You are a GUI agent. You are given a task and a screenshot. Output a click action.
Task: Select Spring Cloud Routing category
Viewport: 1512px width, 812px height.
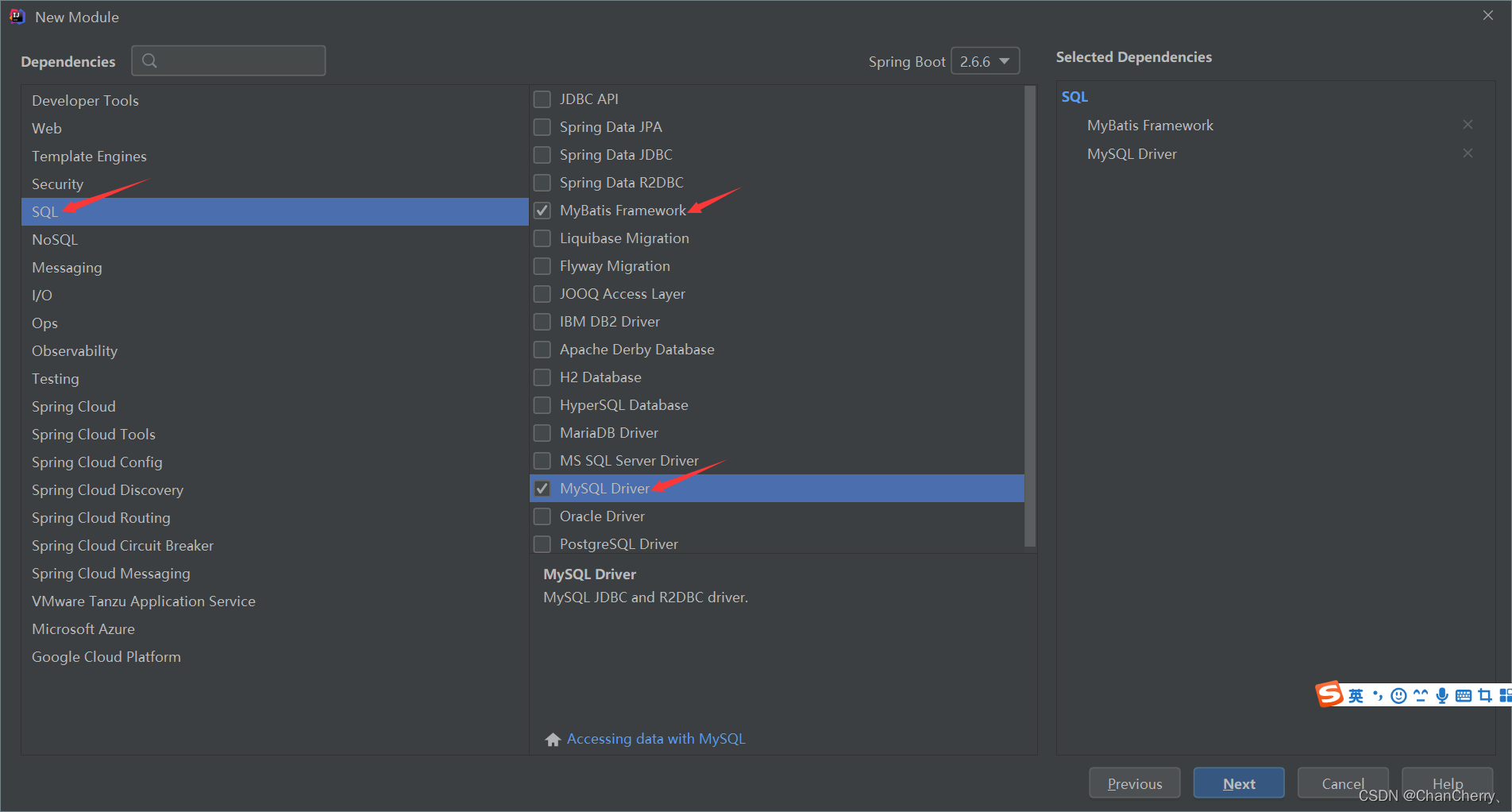275,518
